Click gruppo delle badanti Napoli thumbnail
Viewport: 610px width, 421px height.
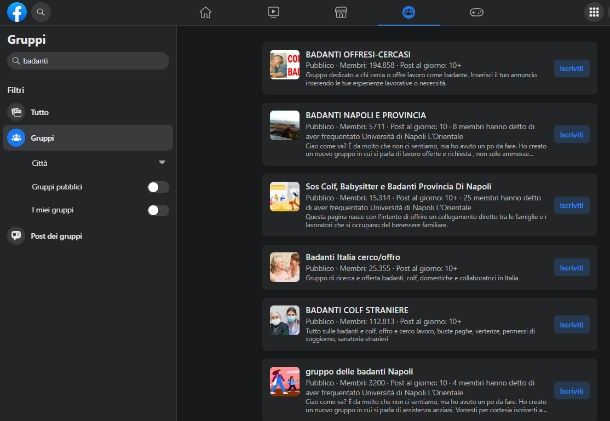[x=285, y=382]
